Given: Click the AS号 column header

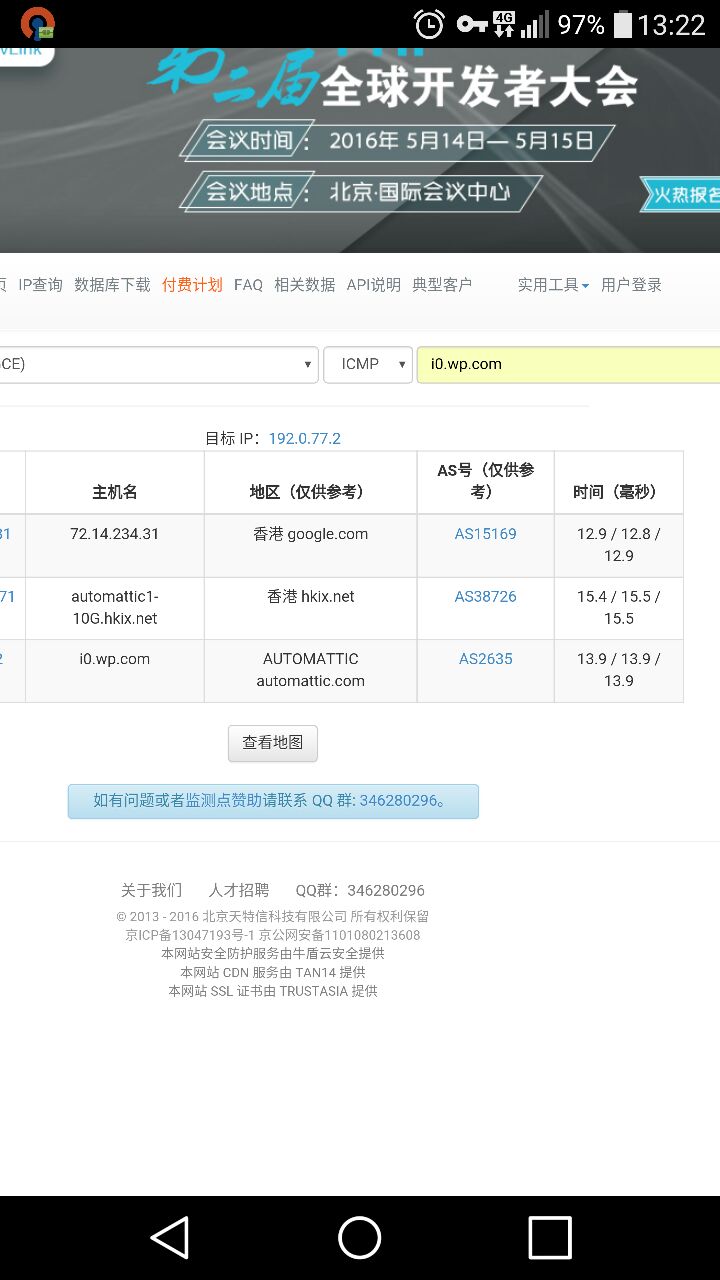Looking at the screenshot, I should (486, 483).
